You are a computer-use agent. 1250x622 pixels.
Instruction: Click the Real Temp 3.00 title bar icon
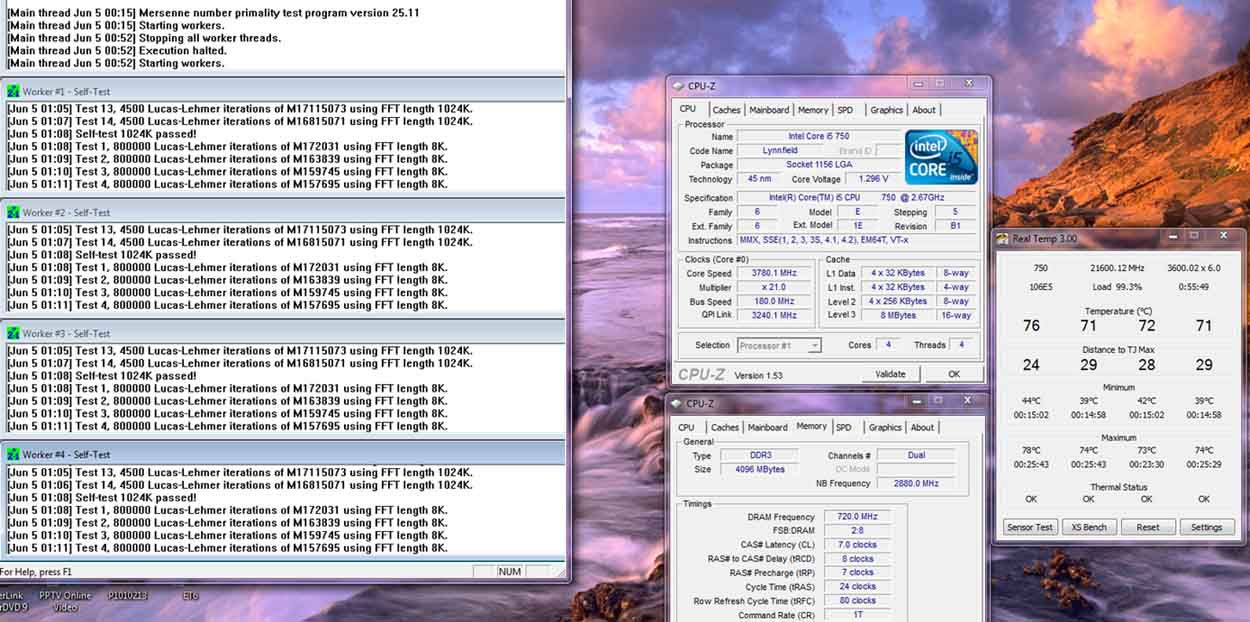pyautogui.click(x=1003, y=239)
